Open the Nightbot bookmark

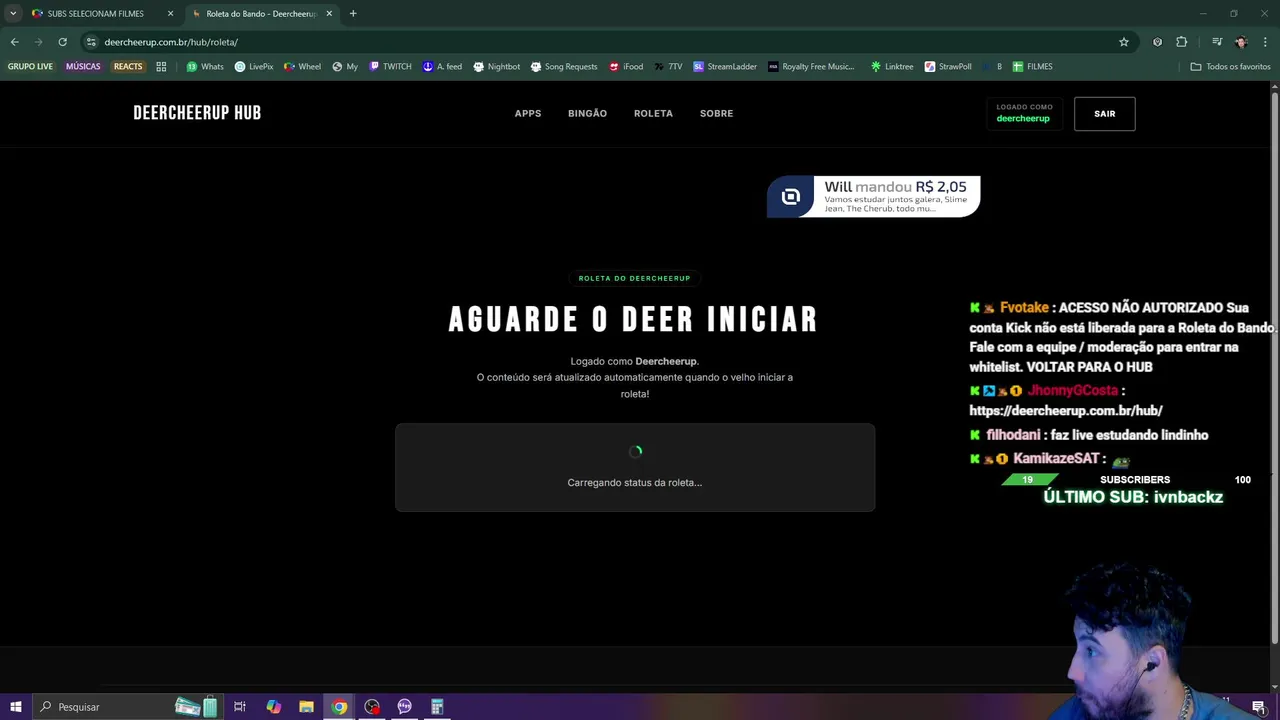[x=496, y=67]
